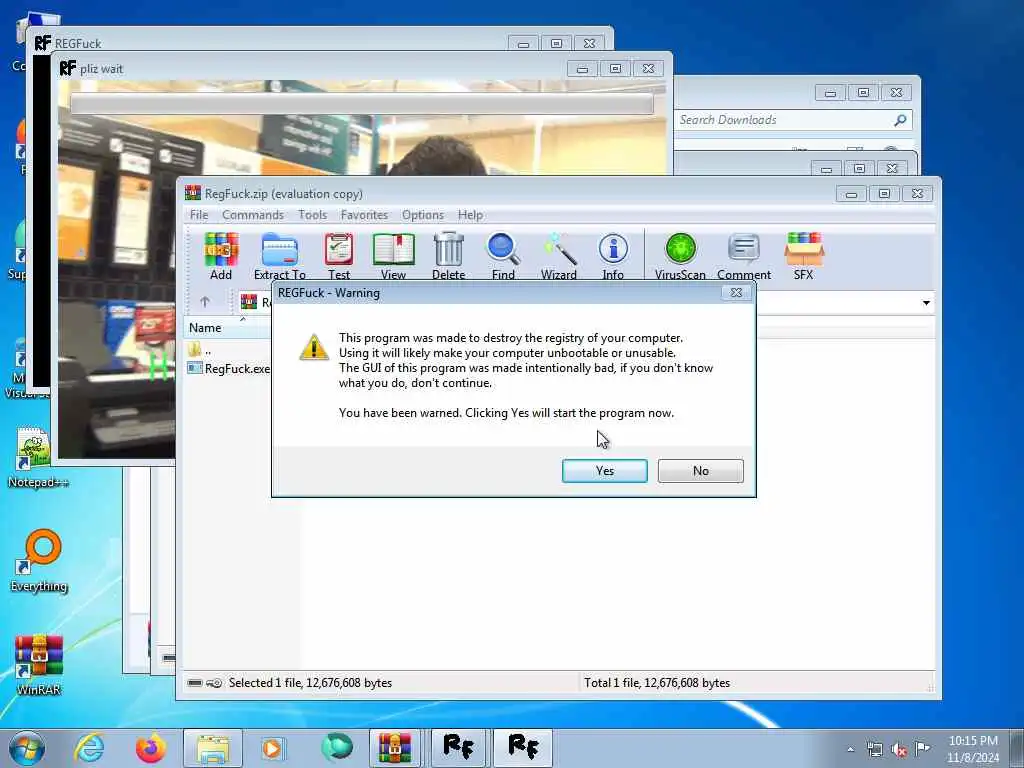
Task: Click the green globe taskbar icon
Action: [336, 748]
